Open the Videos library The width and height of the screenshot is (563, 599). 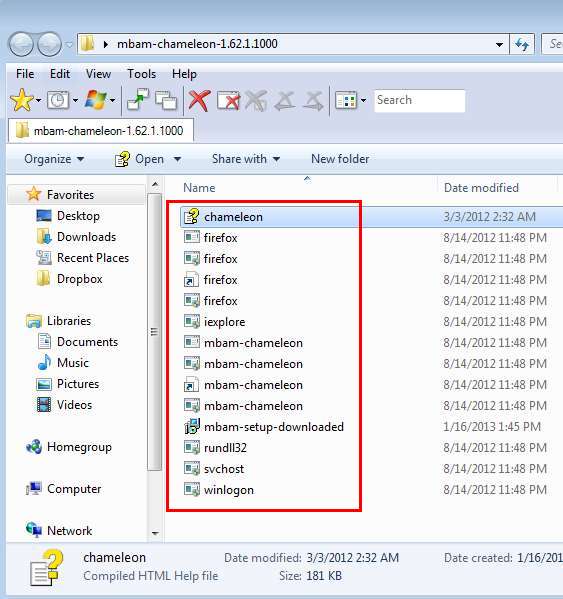point(74,405)
